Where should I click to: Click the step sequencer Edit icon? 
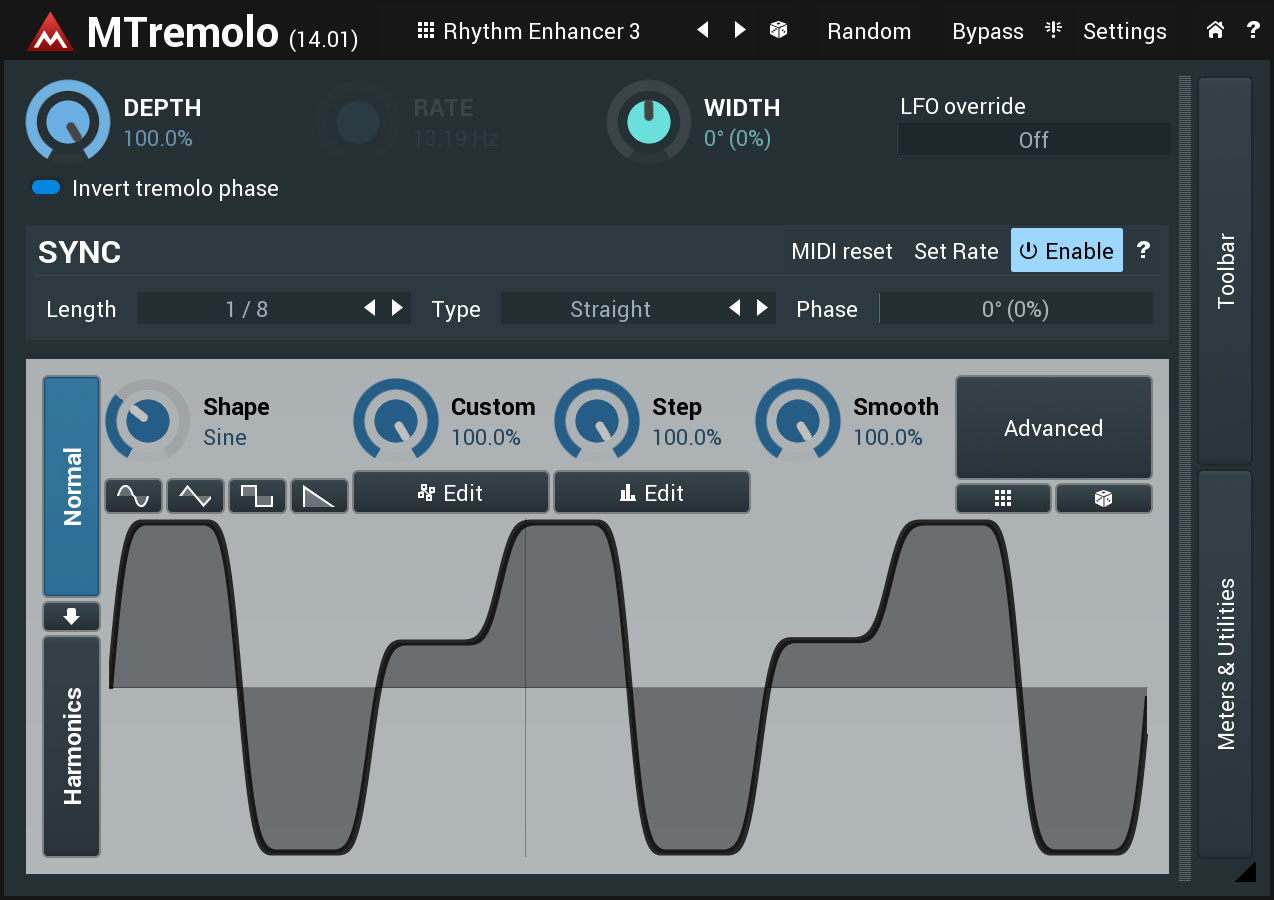point(651,492)
